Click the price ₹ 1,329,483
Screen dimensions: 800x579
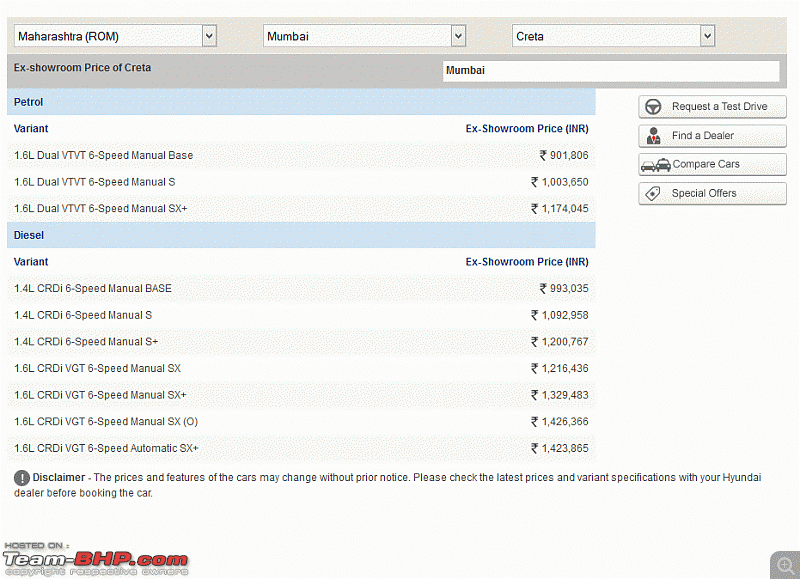click(560, 395)
